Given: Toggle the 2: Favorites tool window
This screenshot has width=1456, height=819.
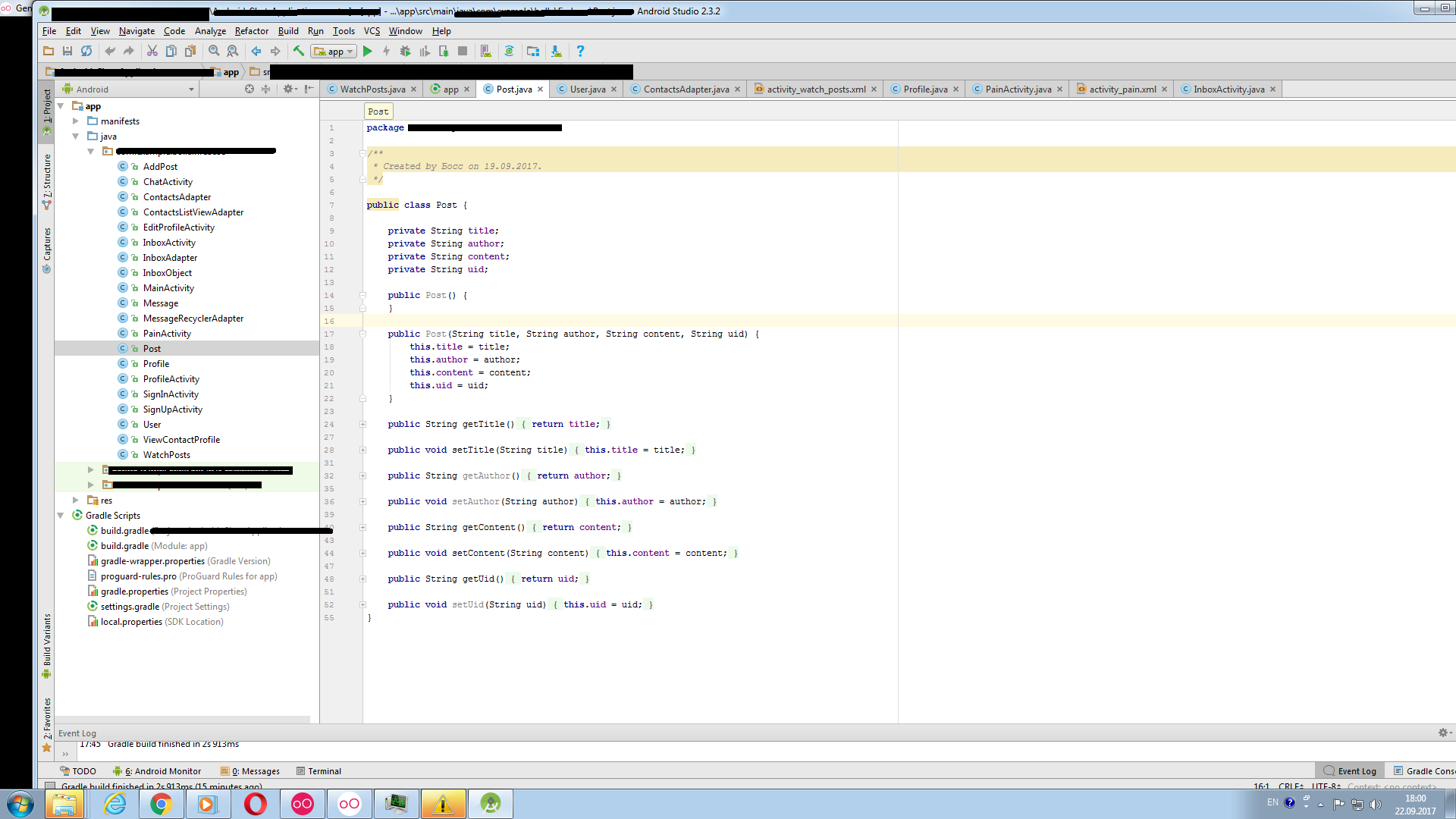Looking at the screenshot, I should pyautogui.click(x=47, y=724).
